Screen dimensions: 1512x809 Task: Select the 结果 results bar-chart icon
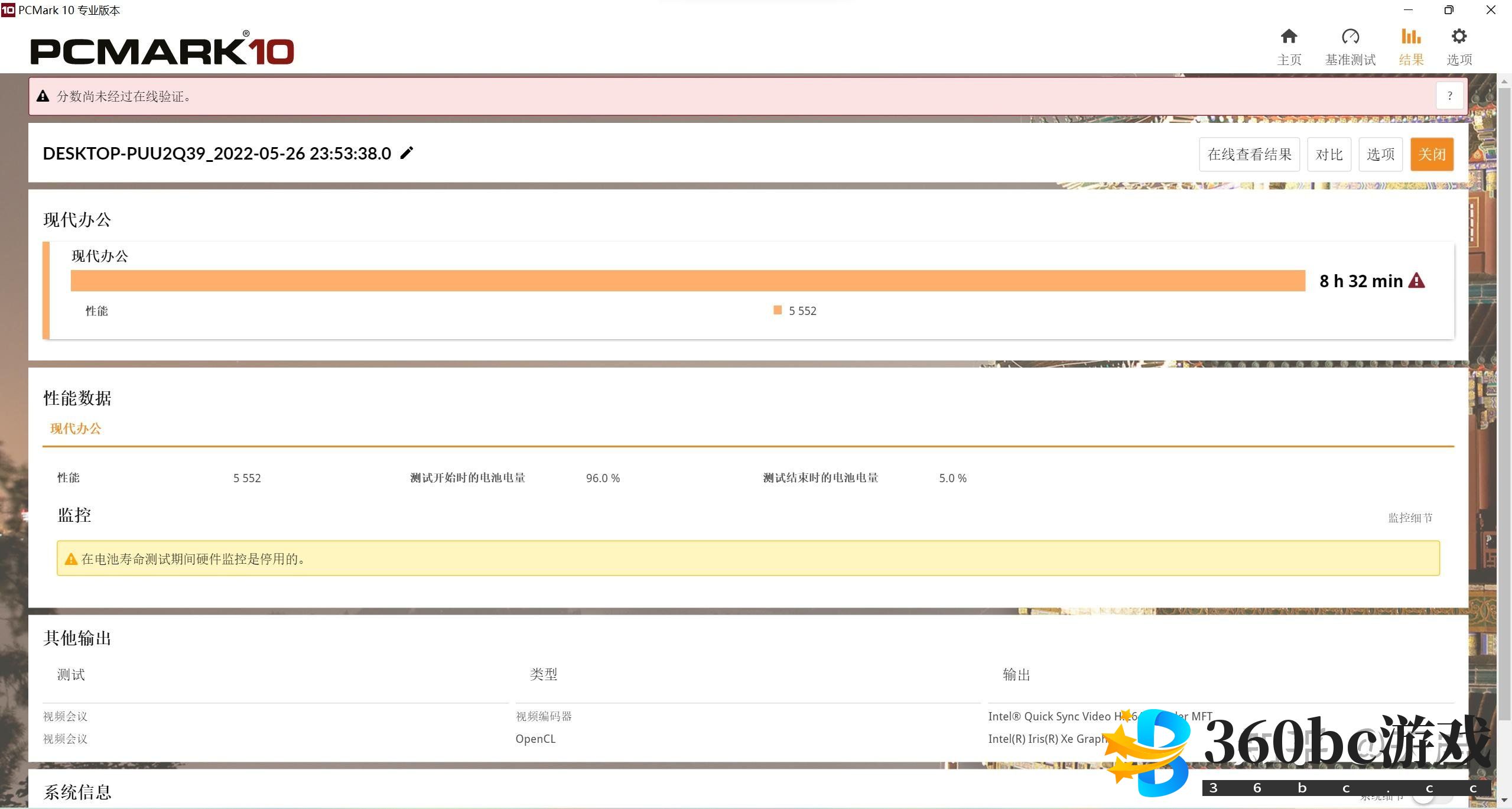coord(1410,37)
